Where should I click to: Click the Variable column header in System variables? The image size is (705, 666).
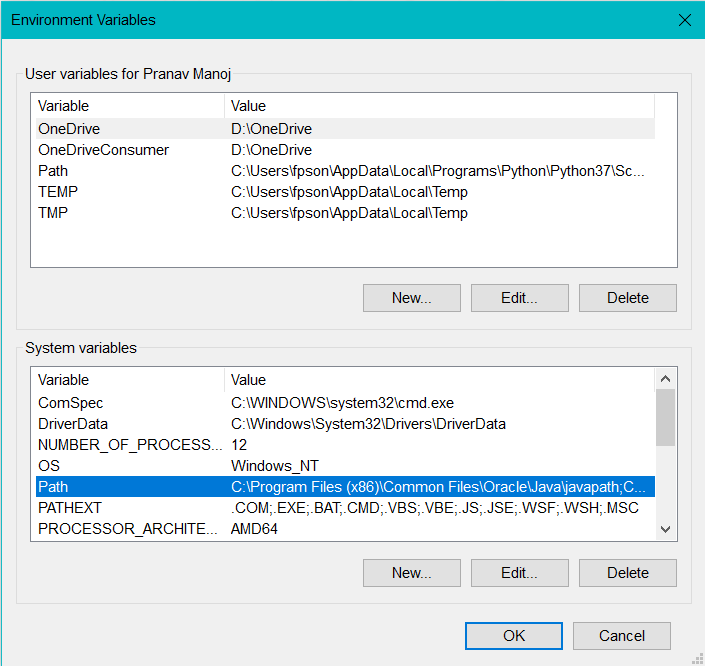tap(130, 380)
